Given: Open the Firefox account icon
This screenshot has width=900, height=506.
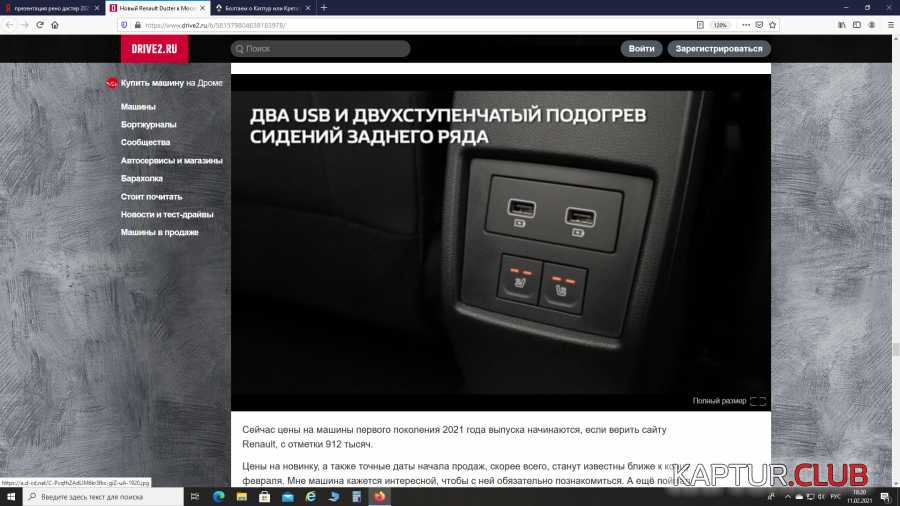Looking at the screenshot, I should click(x=872, y=25).
